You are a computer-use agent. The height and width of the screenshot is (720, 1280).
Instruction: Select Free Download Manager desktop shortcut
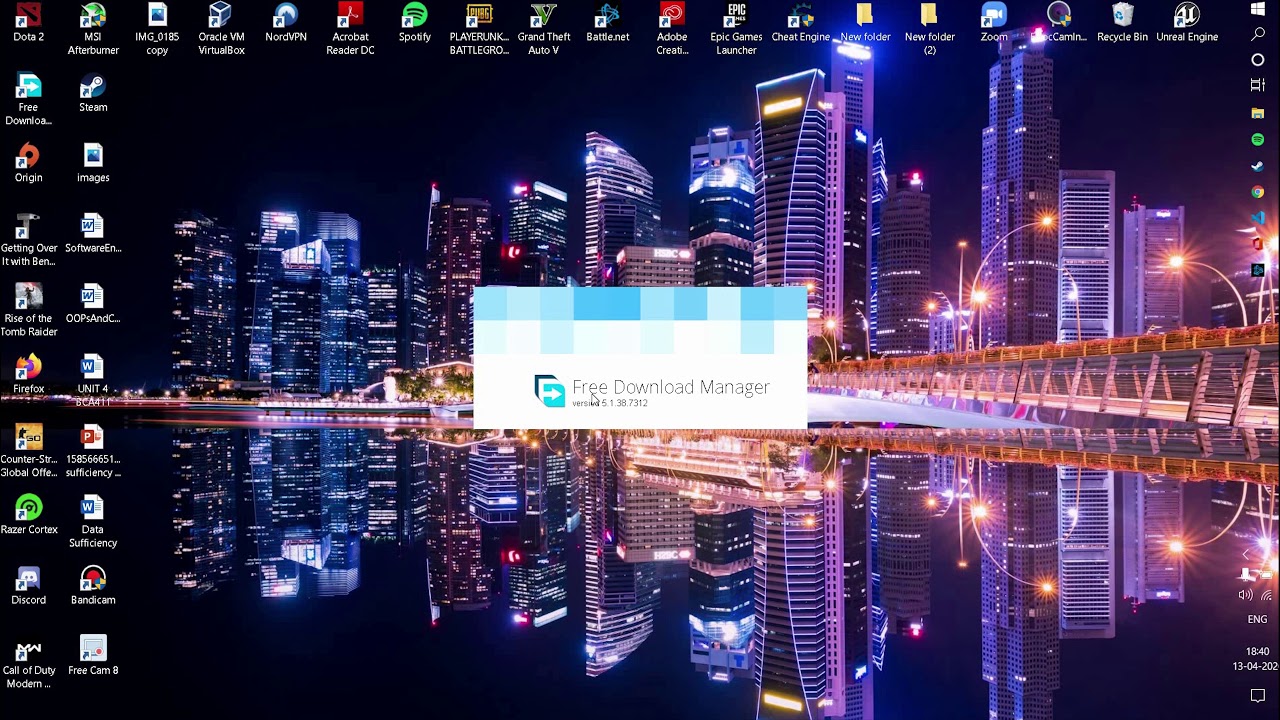click(28, 100)
